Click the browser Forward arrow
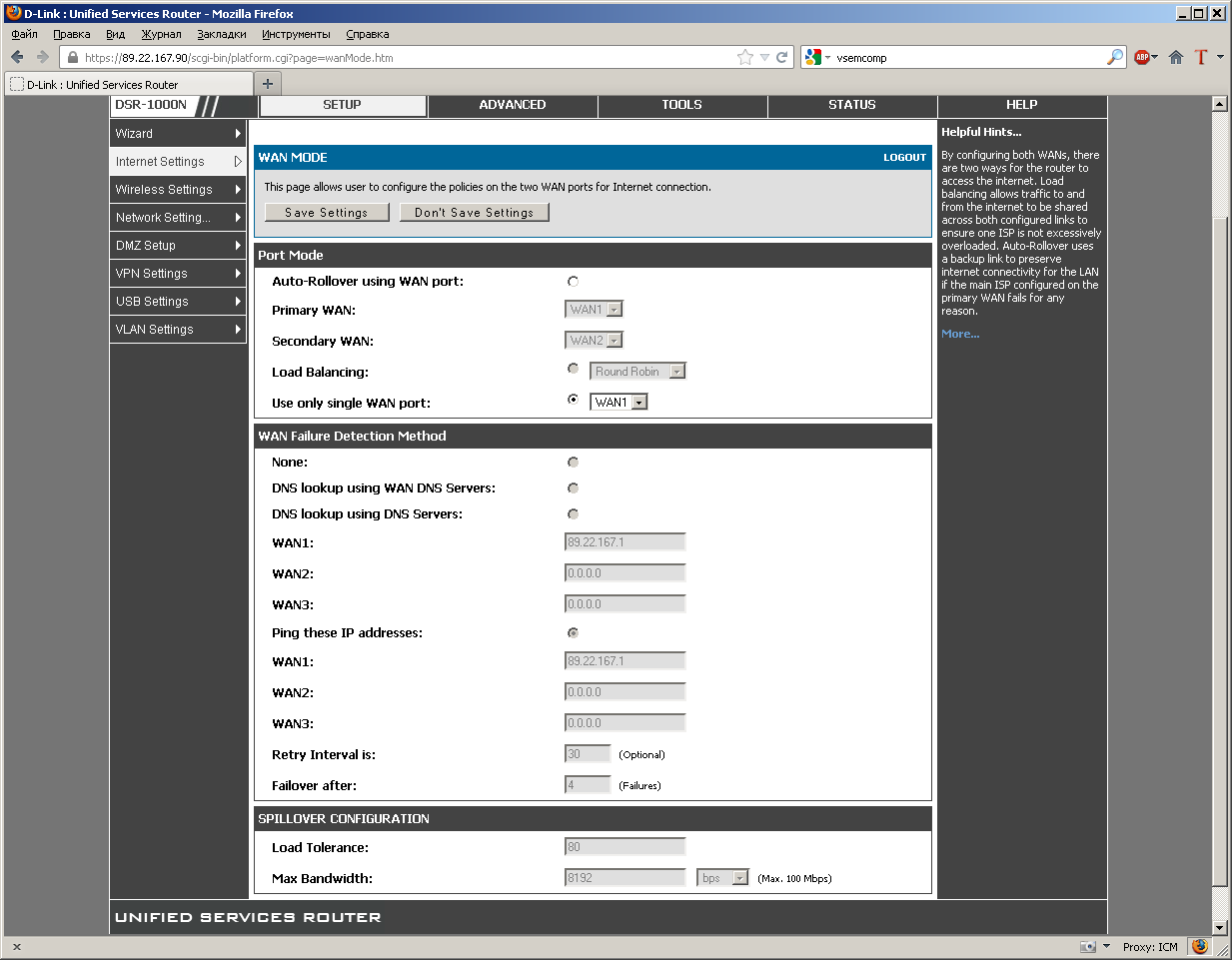 [x=42, y=57]
